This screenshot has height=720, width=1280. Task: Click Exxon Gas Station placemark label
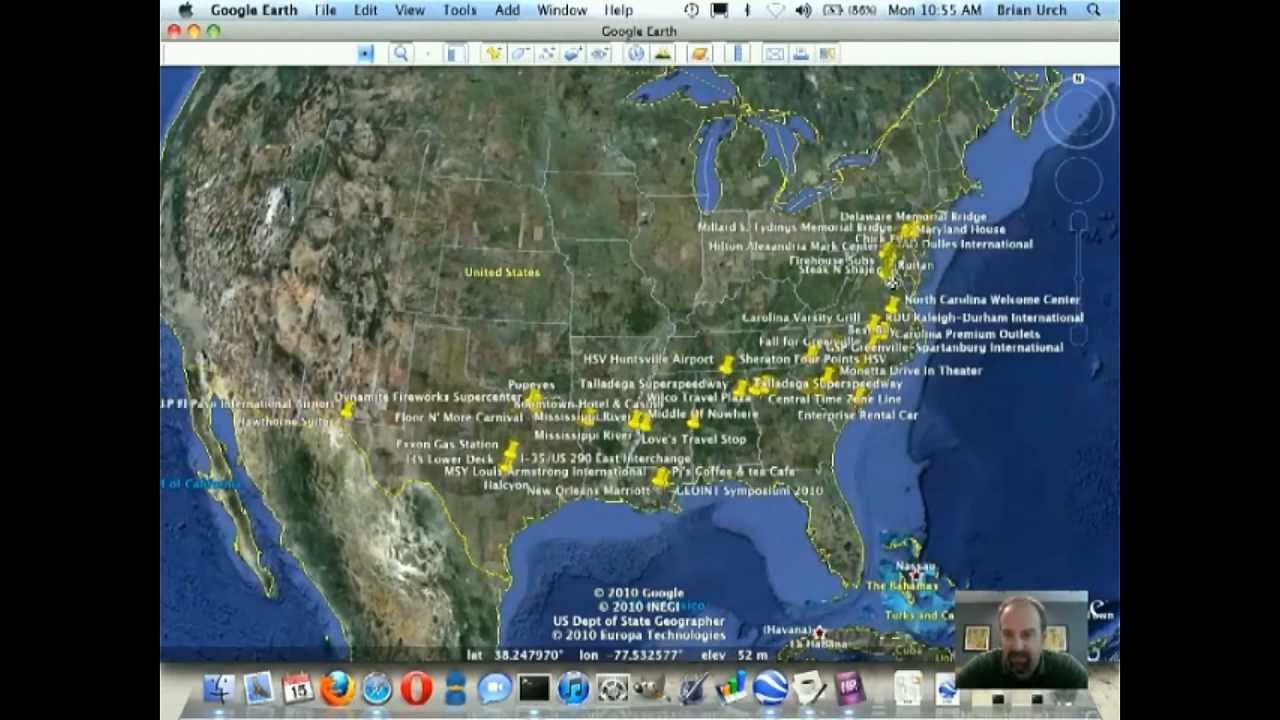(446, 444)
